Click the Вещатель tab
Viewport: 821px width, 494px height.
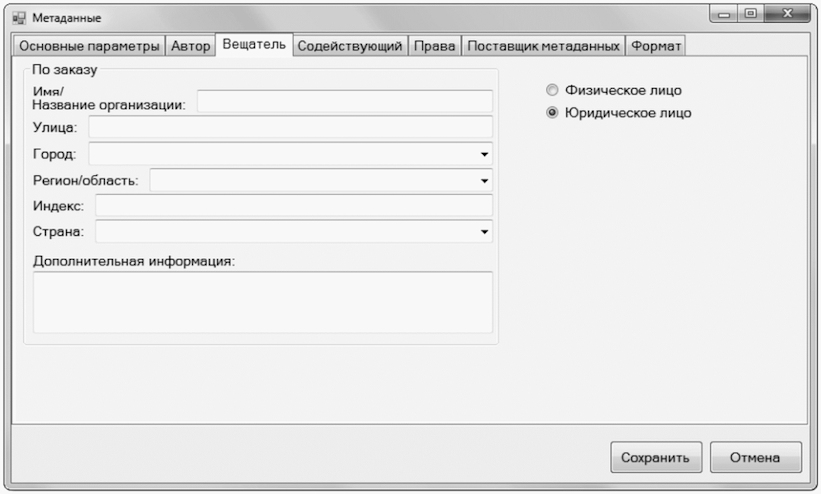pyautogui.click(x=254, y=45)
